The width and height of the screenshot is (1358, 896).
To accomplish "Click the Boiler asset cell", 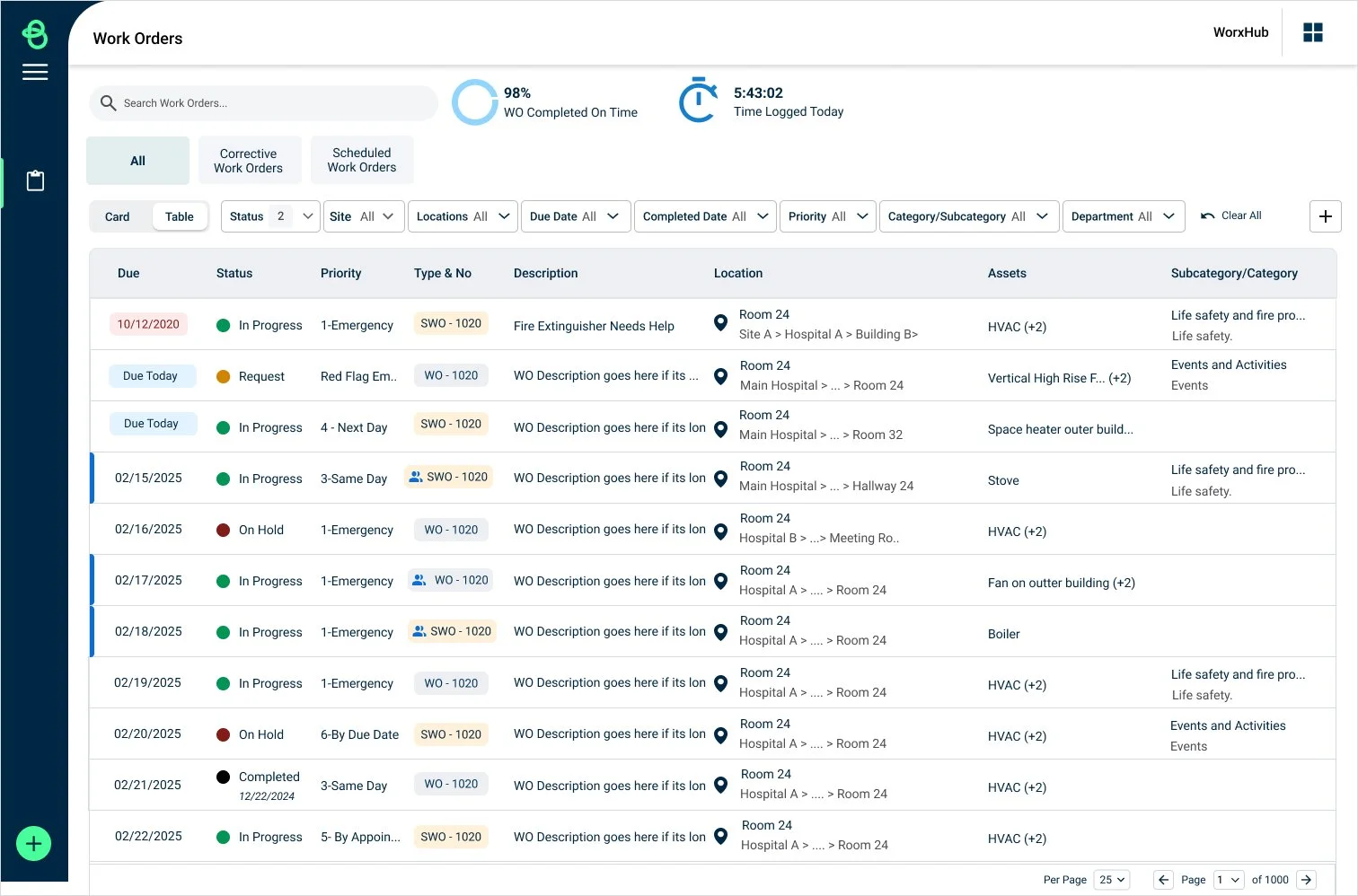I will point(1004,634).
